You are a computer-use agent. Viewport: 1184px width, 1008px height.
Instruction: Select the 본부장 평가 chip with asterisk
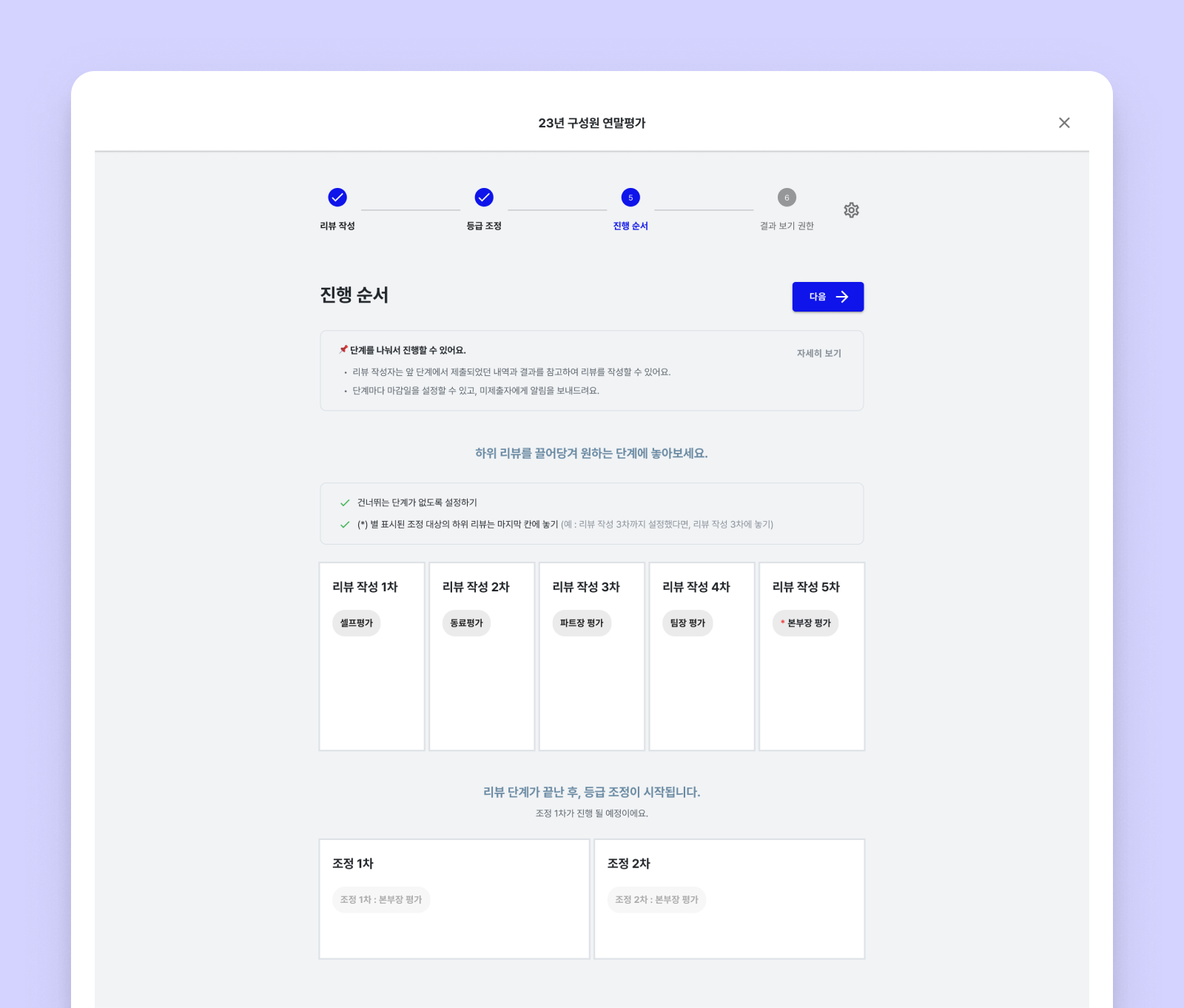(806, 623)
